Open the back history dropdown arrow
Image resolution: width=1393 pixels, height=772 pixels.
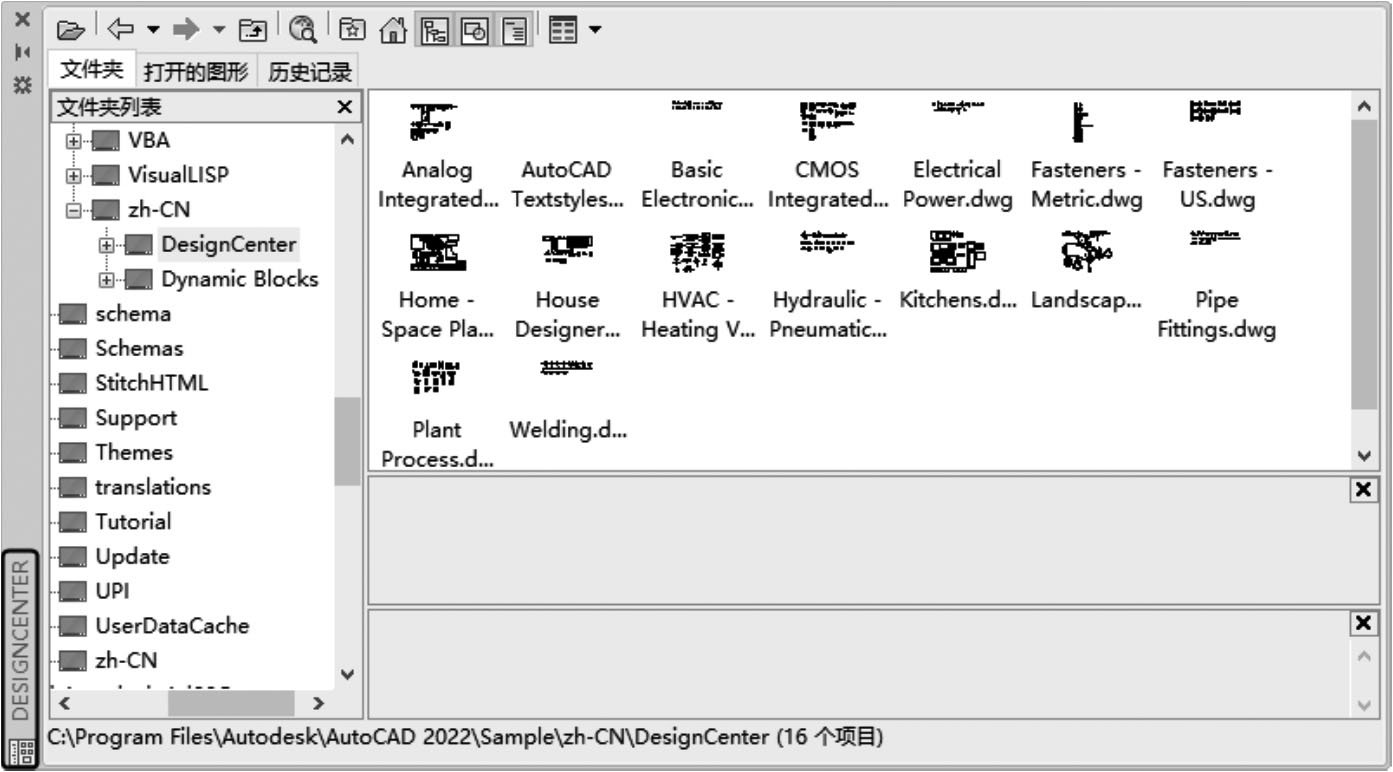tap(153, 29)
